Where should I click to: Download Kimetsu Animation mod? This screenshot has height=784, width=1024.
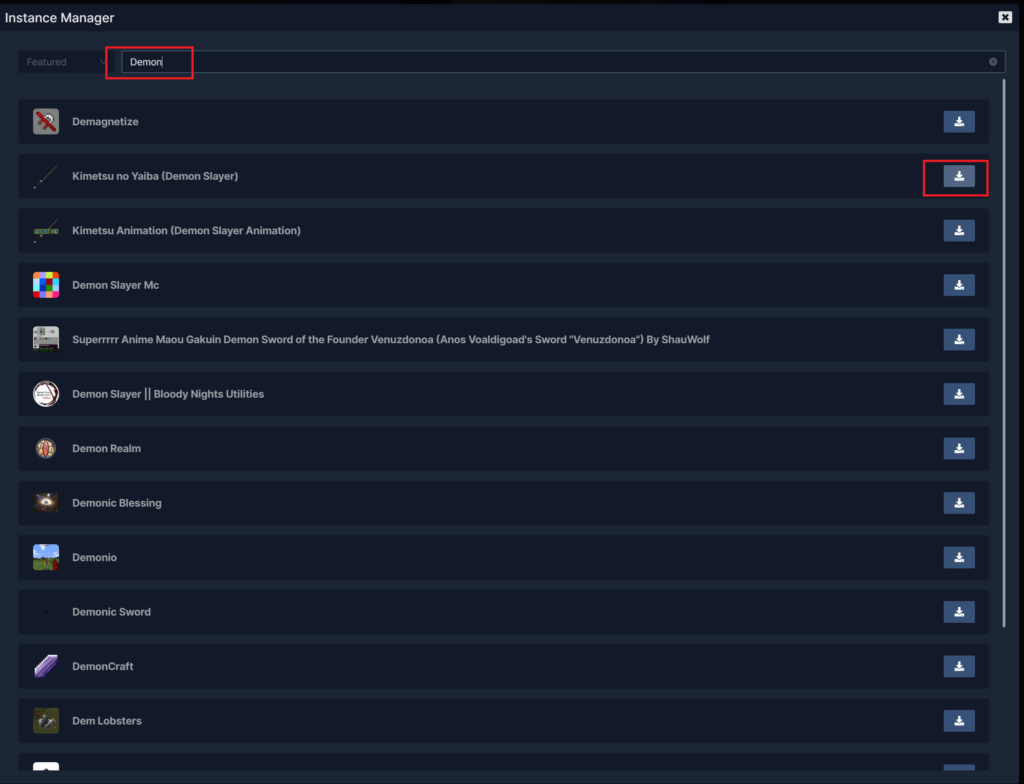click(x=958, y=231)
